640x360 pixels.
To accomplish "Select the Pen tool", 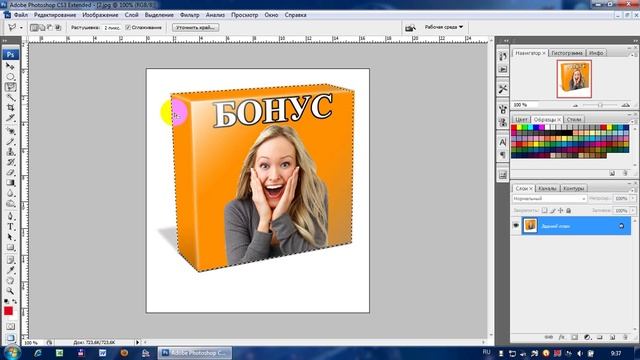I will (10, 216).
